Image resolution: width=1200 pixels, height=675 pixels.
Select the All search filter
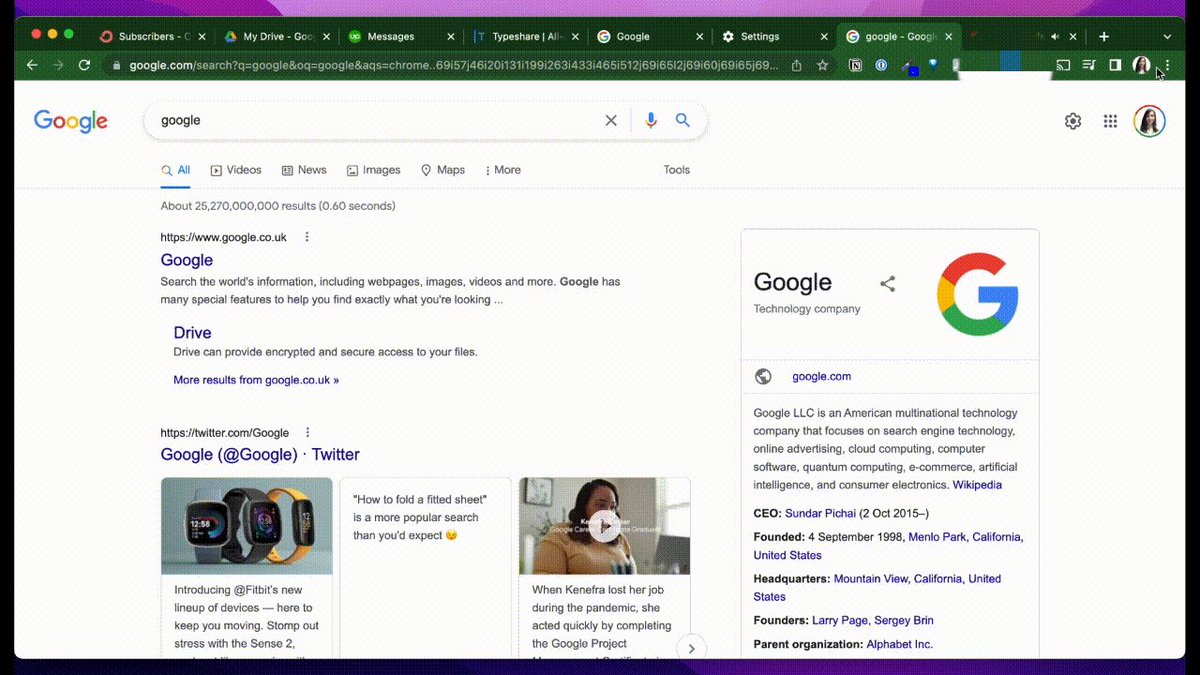[176, 170]
